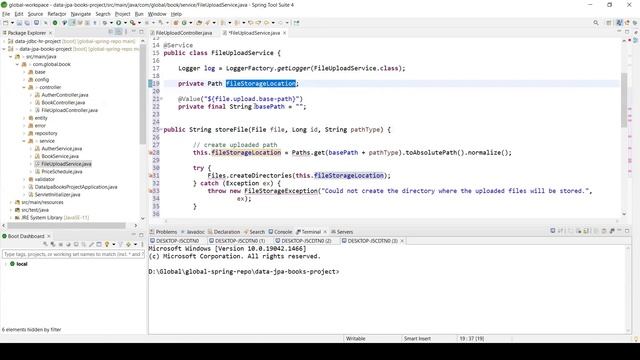The height and width of the screenshot is (360, 640).
Task: Click the Open Terminal icon in Terminal toolbar
Action: click(553, 231)
